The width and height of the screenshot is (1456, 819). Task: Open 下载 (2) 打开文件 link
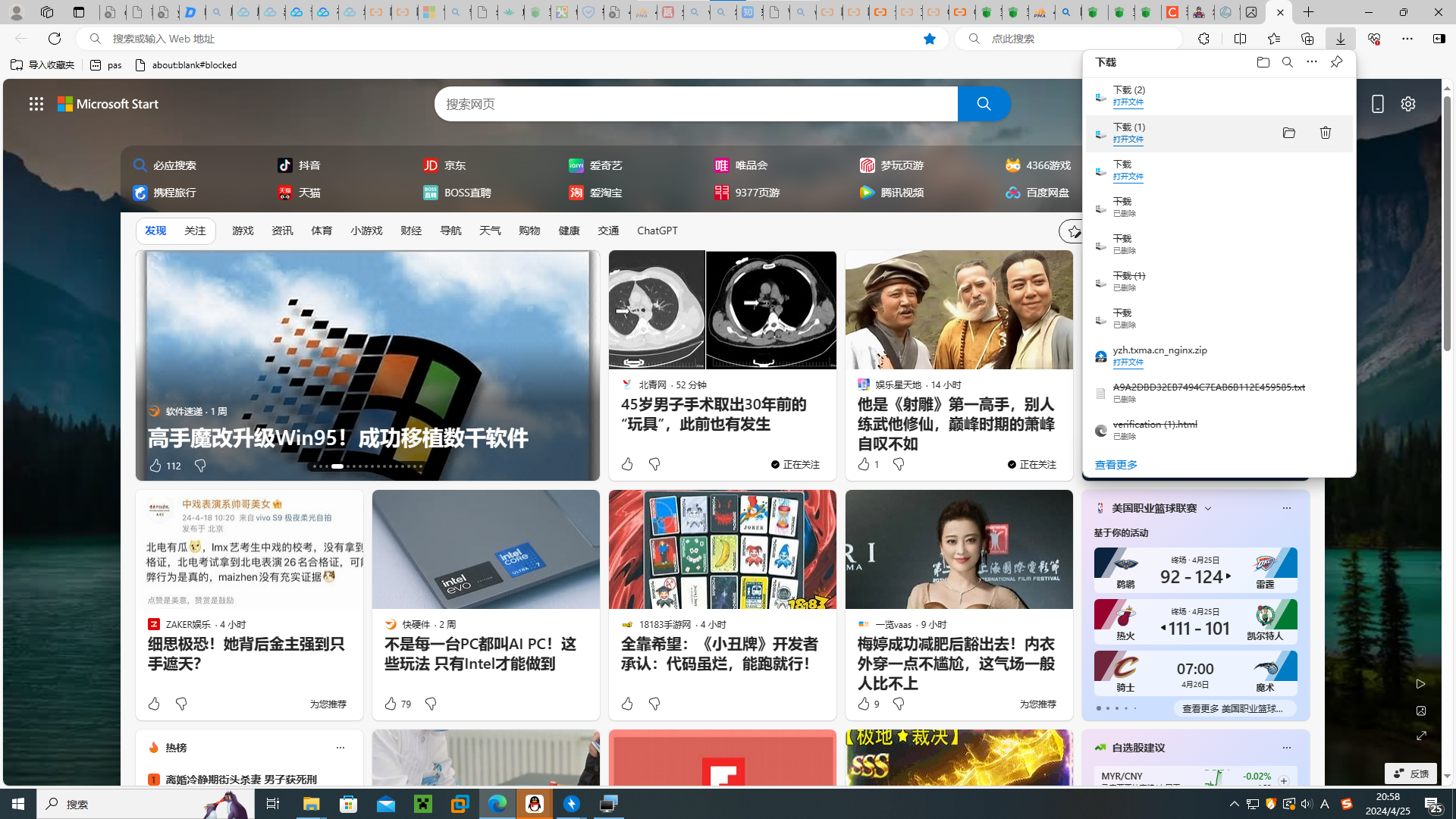coord(1128,102)
